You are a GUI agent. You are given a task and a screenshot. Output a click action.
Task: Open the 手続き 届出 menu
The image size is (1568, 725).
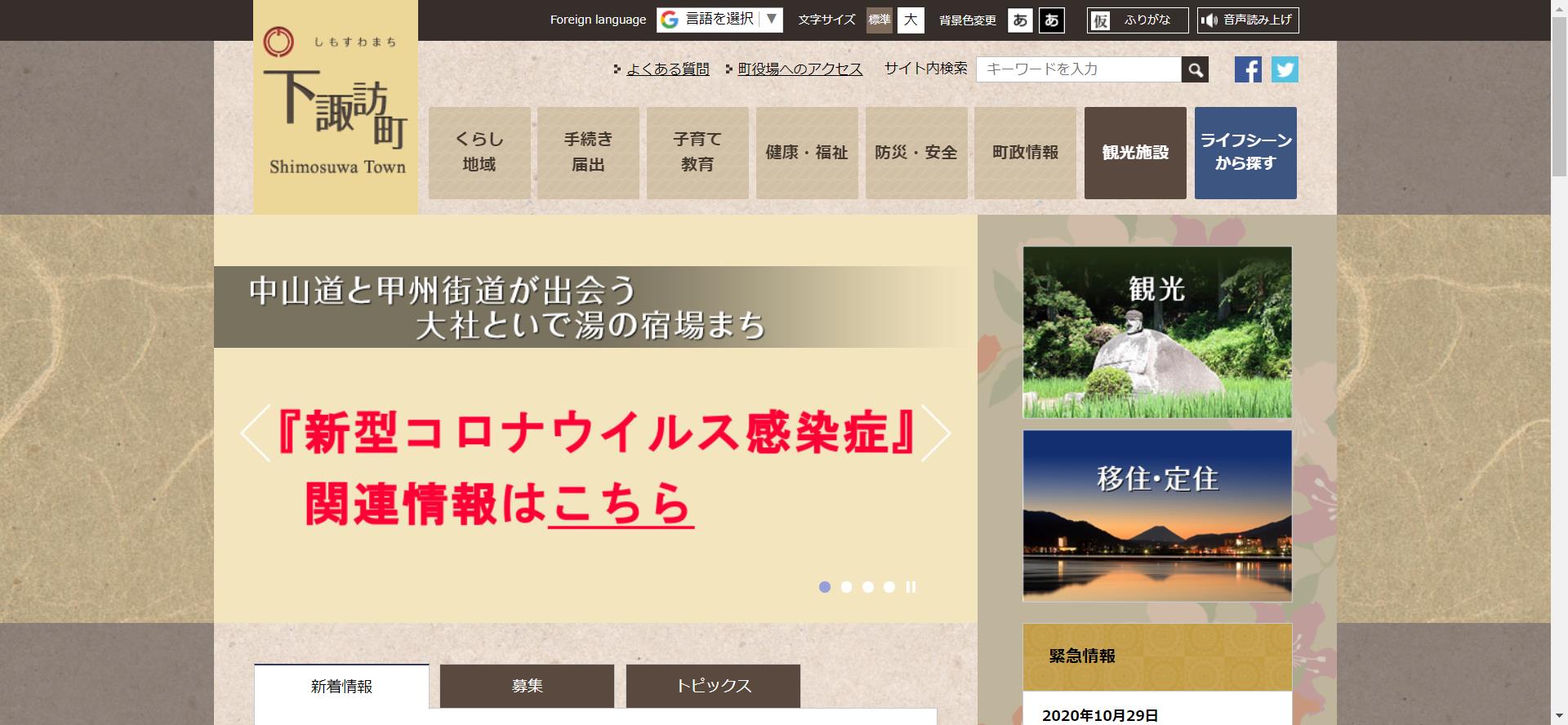(588, 153)
